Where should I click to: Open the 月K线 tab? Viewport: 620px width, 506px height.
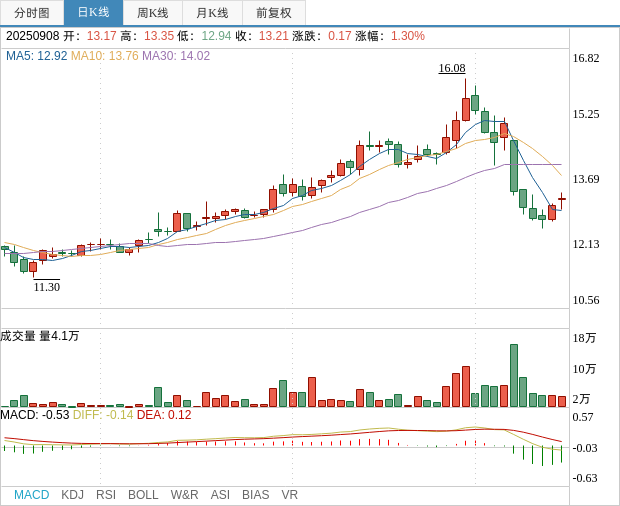tap(212, 13)
